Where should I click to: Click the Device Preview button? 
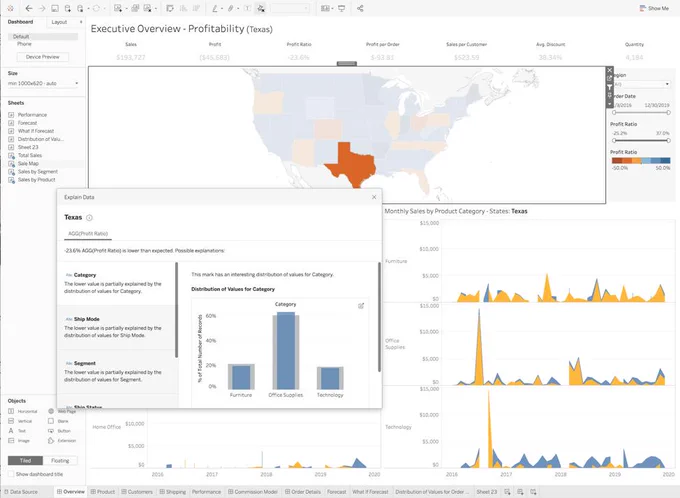click(x=42, y=57)
